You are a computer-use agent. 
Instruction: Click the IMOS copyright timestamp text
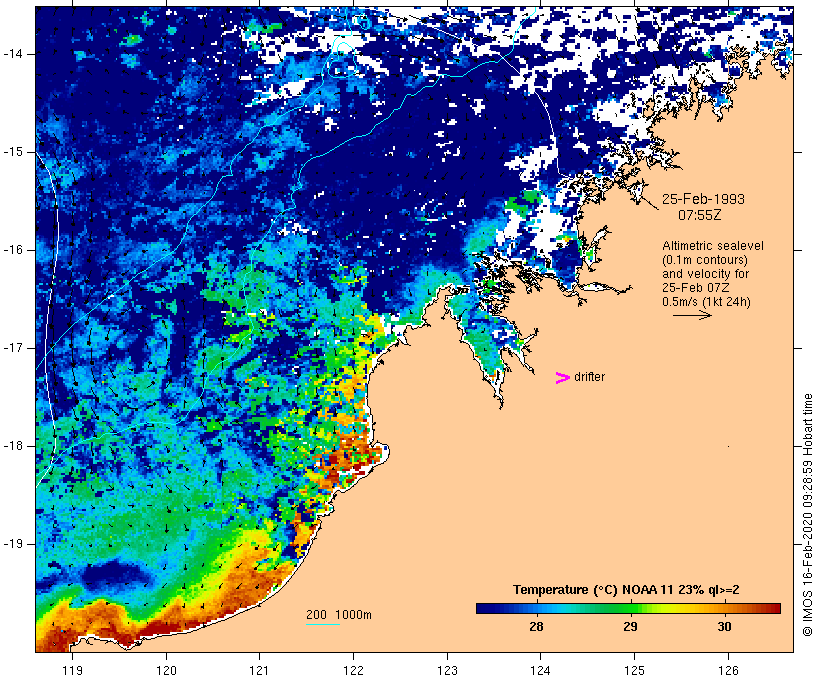coord(807,515)
